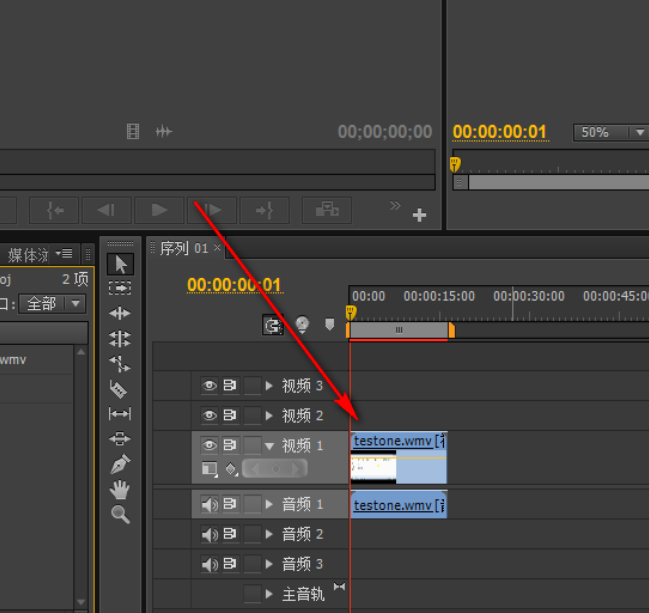Select the Track Select tool
This screenshot has width=649, height=613.
click(121, 288)
